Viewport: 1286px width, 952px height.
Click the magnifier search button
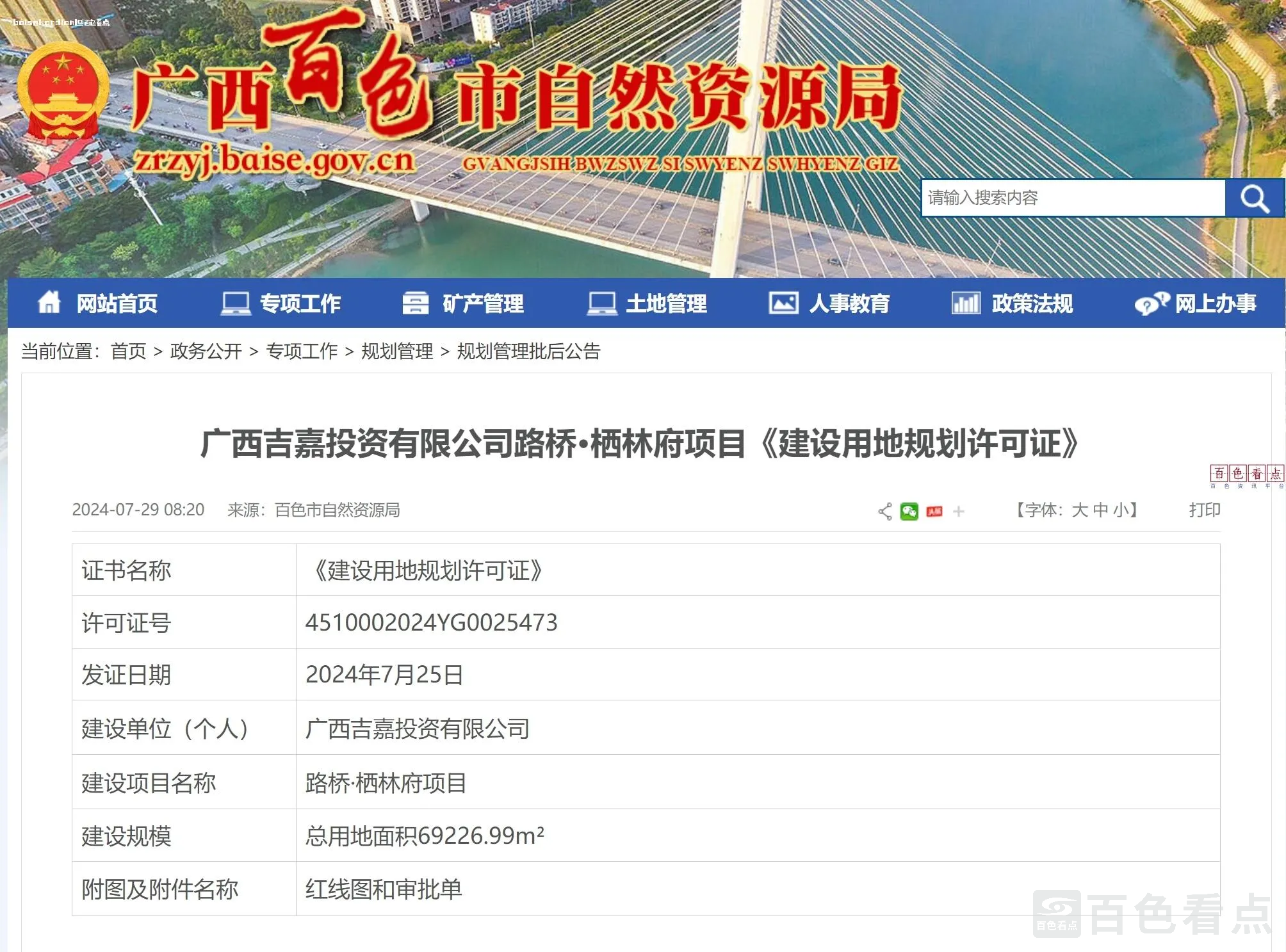click(x=1254, y=198)
